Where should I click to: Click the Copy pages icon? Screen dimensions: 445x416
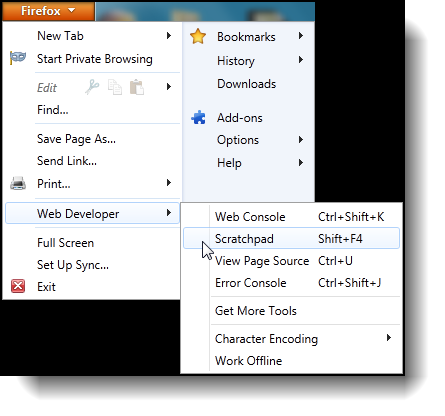115,87
